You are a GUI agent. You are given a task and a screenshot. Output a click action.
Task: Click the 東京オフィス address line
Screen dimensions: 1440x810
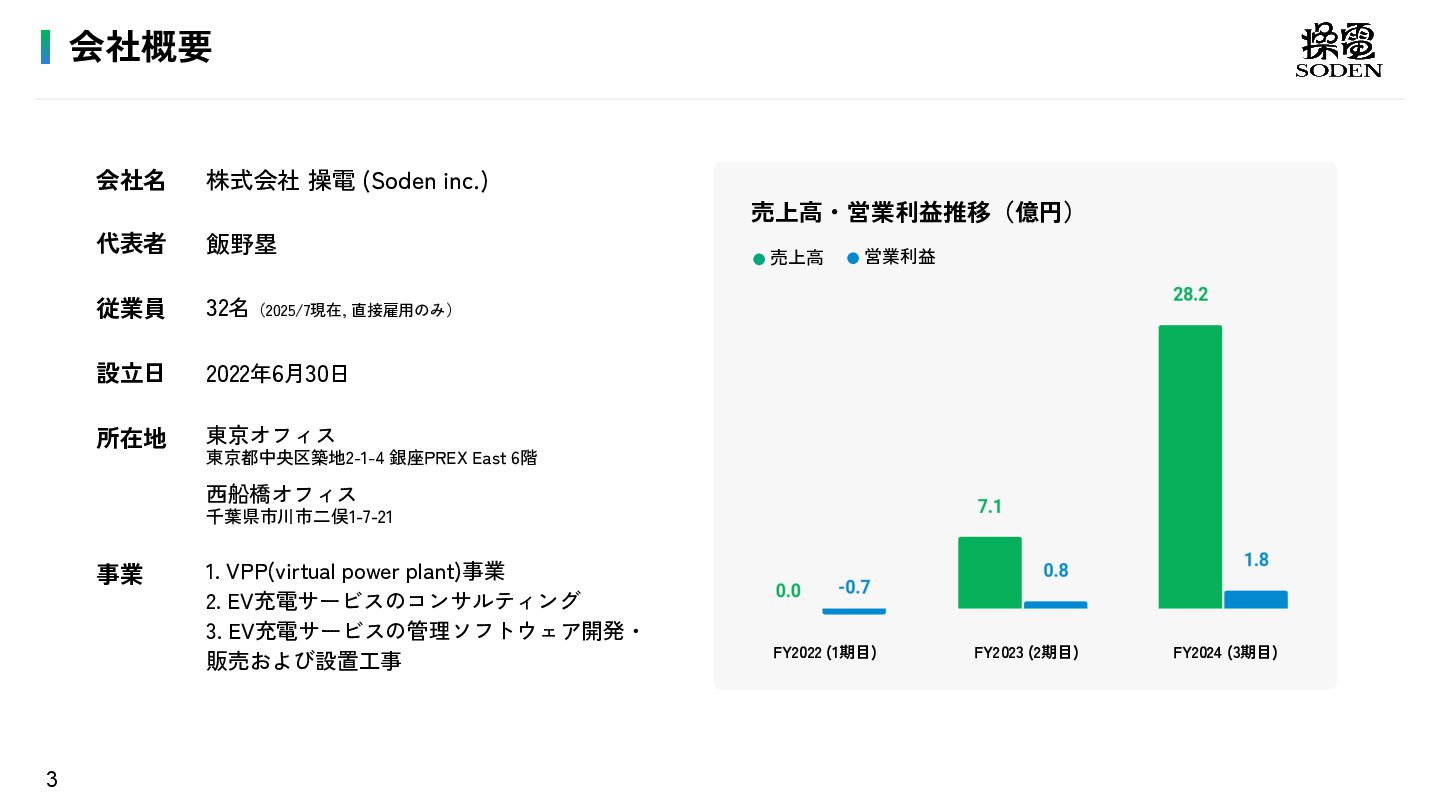pos(371,458)
